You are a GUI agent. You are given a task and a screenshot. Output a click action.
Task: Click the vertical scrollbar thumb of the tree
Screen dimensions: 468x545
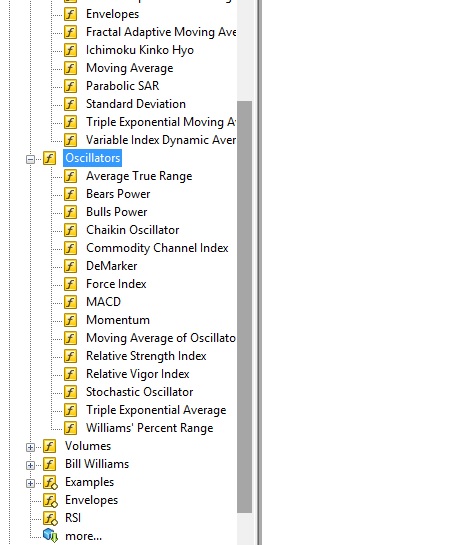(244, 307)
